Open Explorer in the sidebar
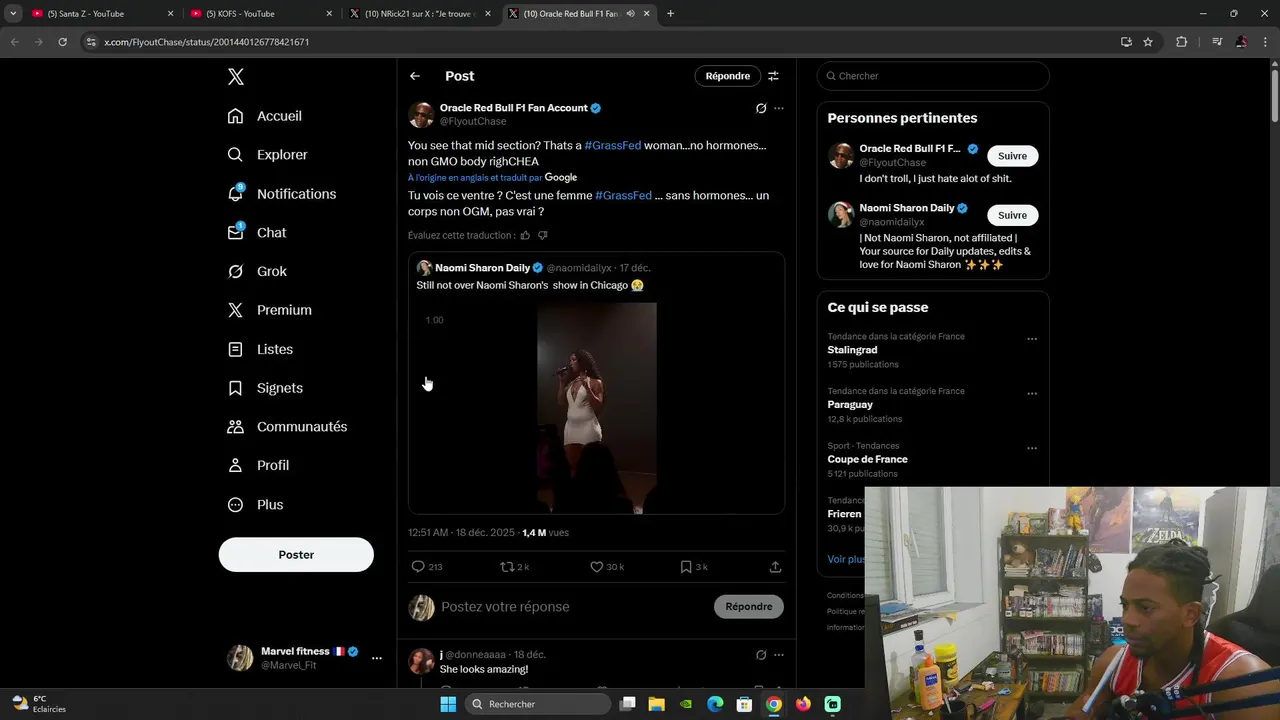 pos(268,155)
